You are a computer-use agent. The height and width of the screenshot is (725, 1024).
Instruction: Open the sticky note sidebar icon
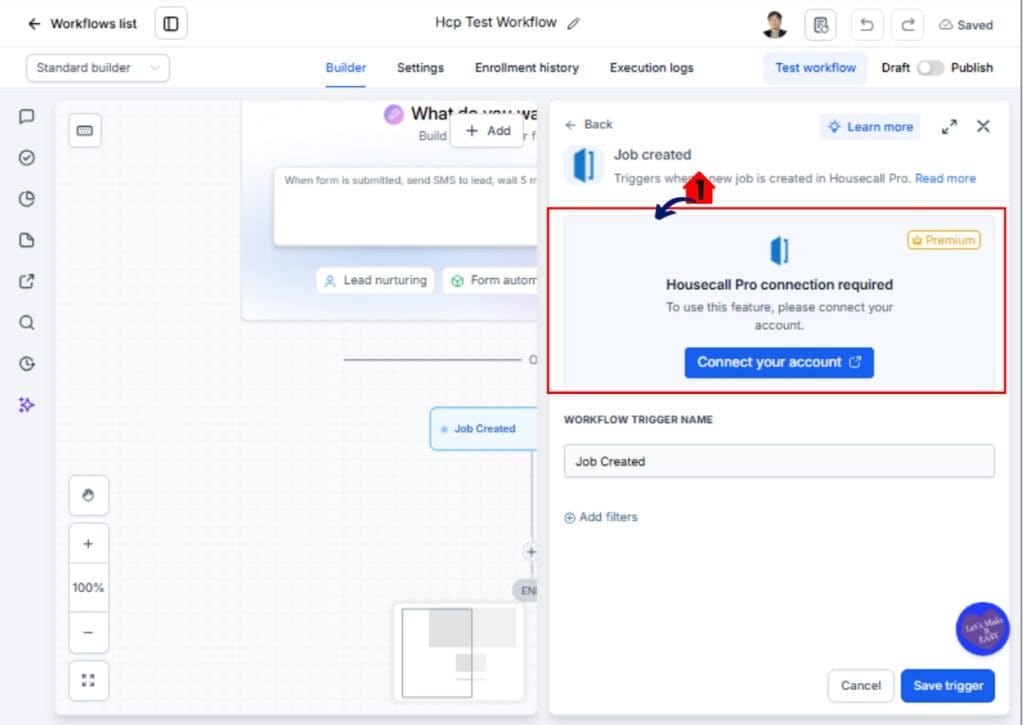pos(27,240)
